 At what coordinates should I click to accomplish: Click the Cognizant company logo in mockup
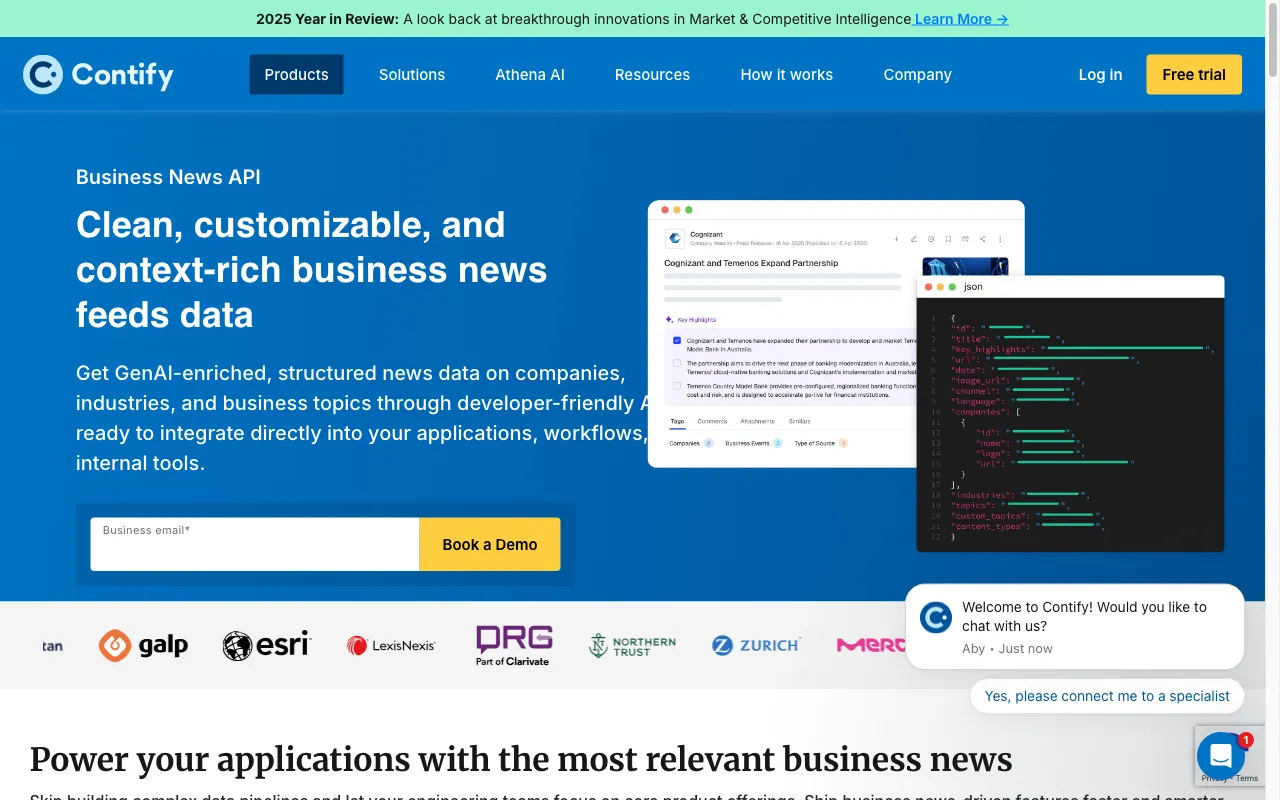coord(675,238)
